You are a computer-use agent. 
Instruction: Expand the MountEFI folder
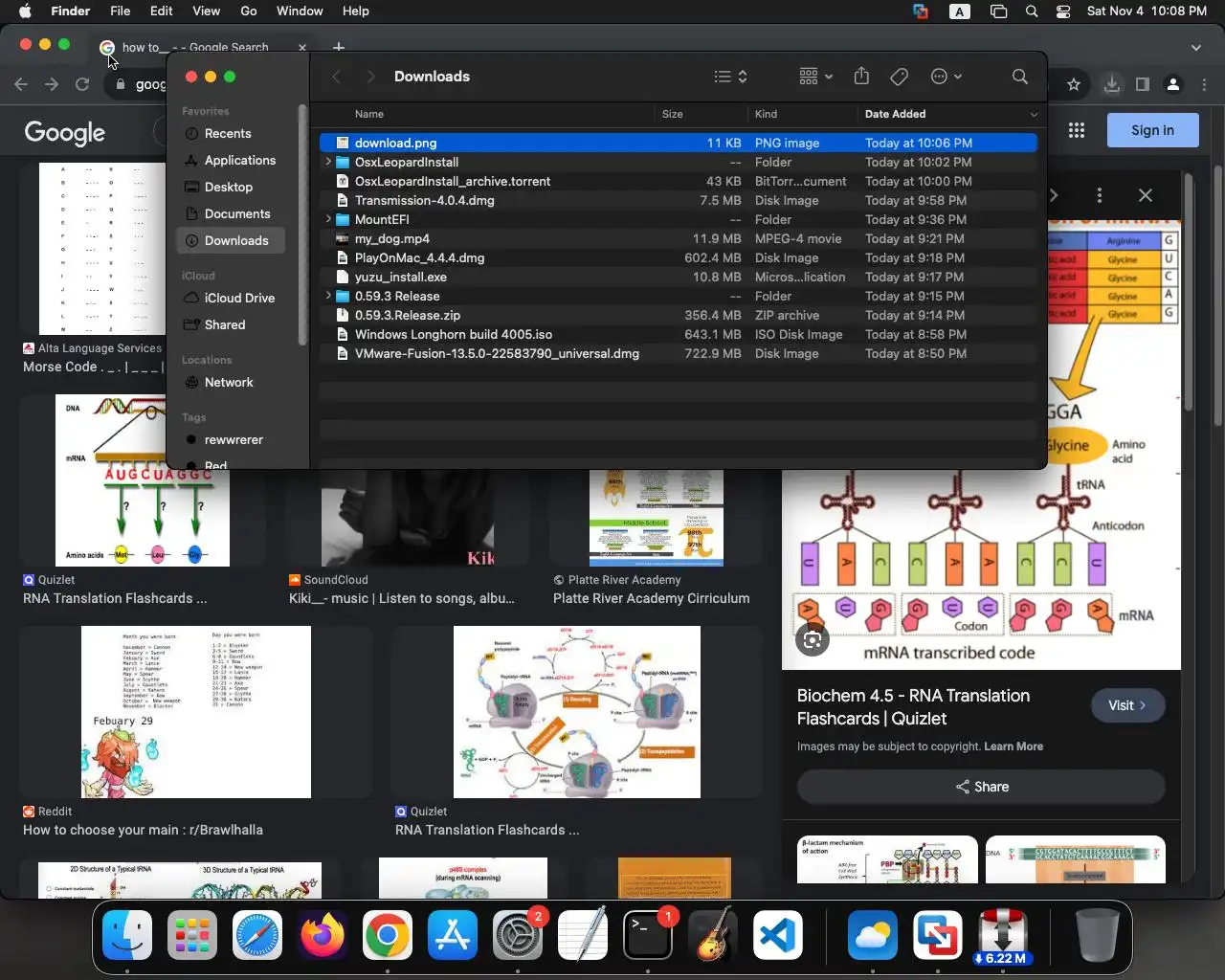[x=328, y=219]
